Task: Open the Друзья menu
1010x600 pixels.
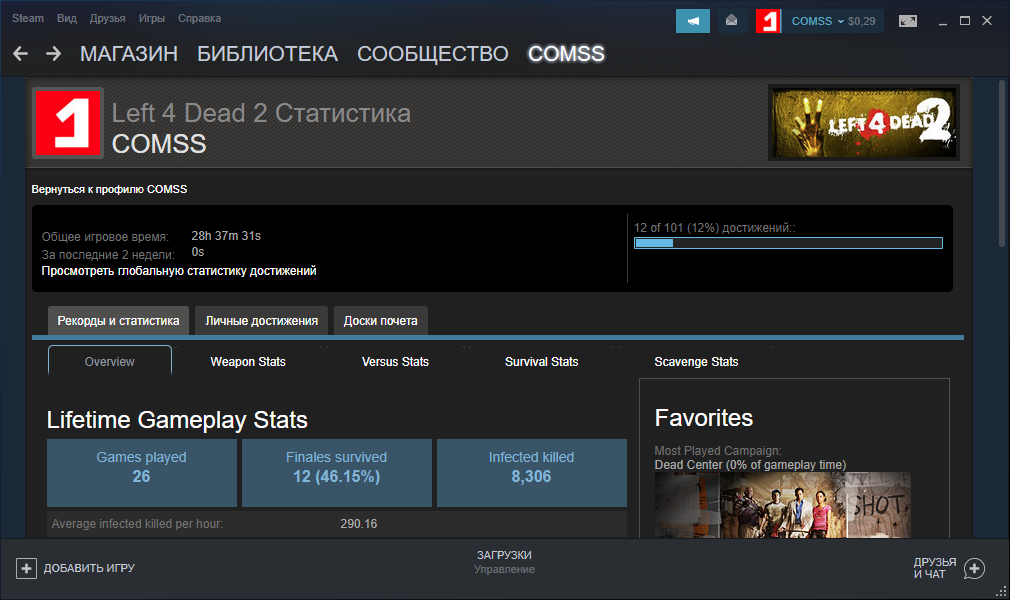Action: [x=108, y=18]
